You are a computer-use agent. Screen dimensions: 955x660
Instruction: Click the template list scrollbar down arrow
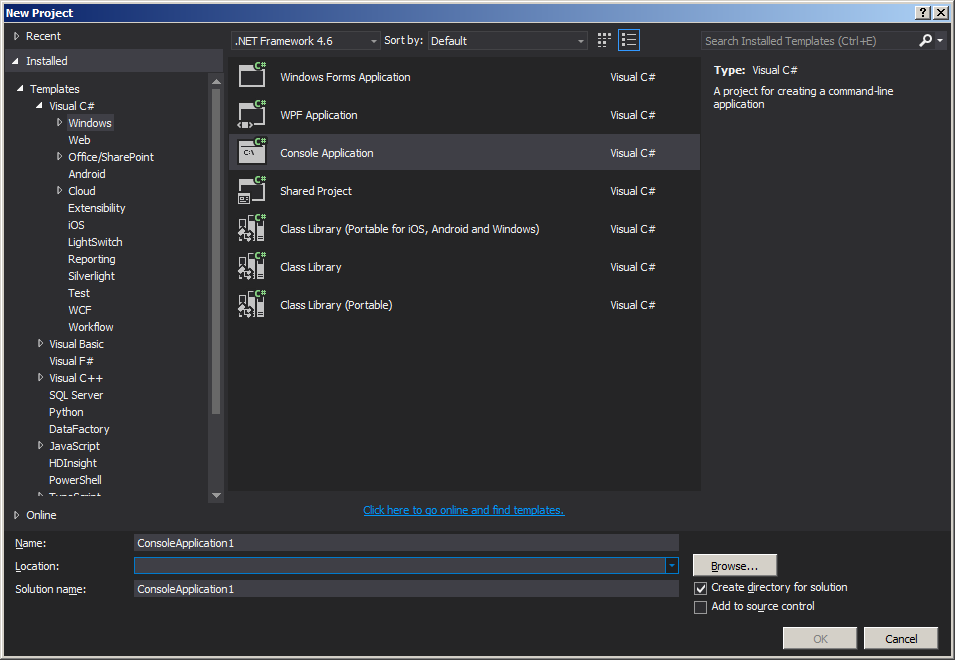tap(215, 494)
